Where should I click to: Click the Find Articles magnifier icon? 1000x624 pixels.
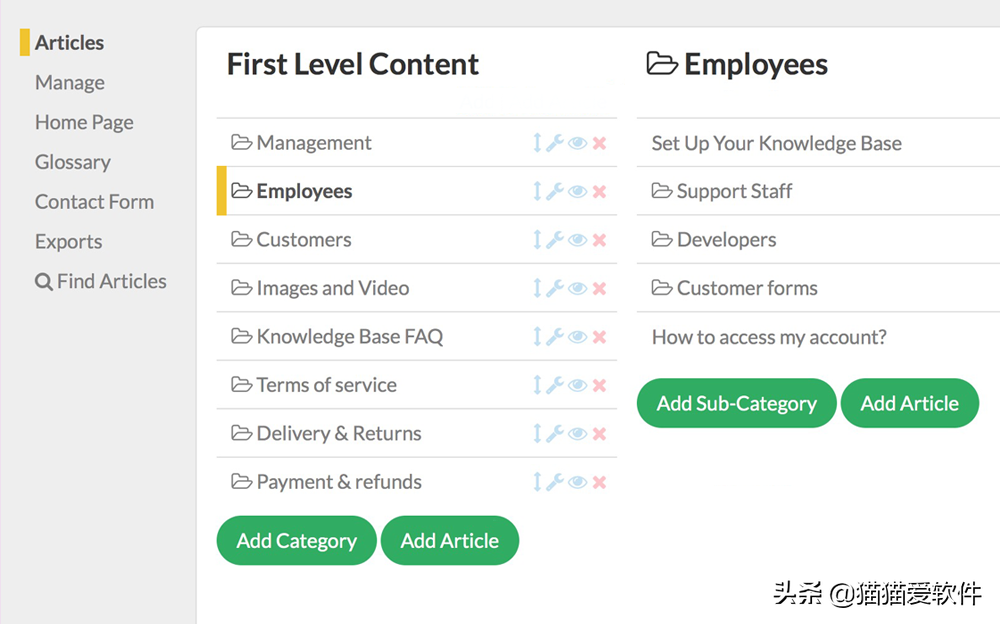(43, 282)
